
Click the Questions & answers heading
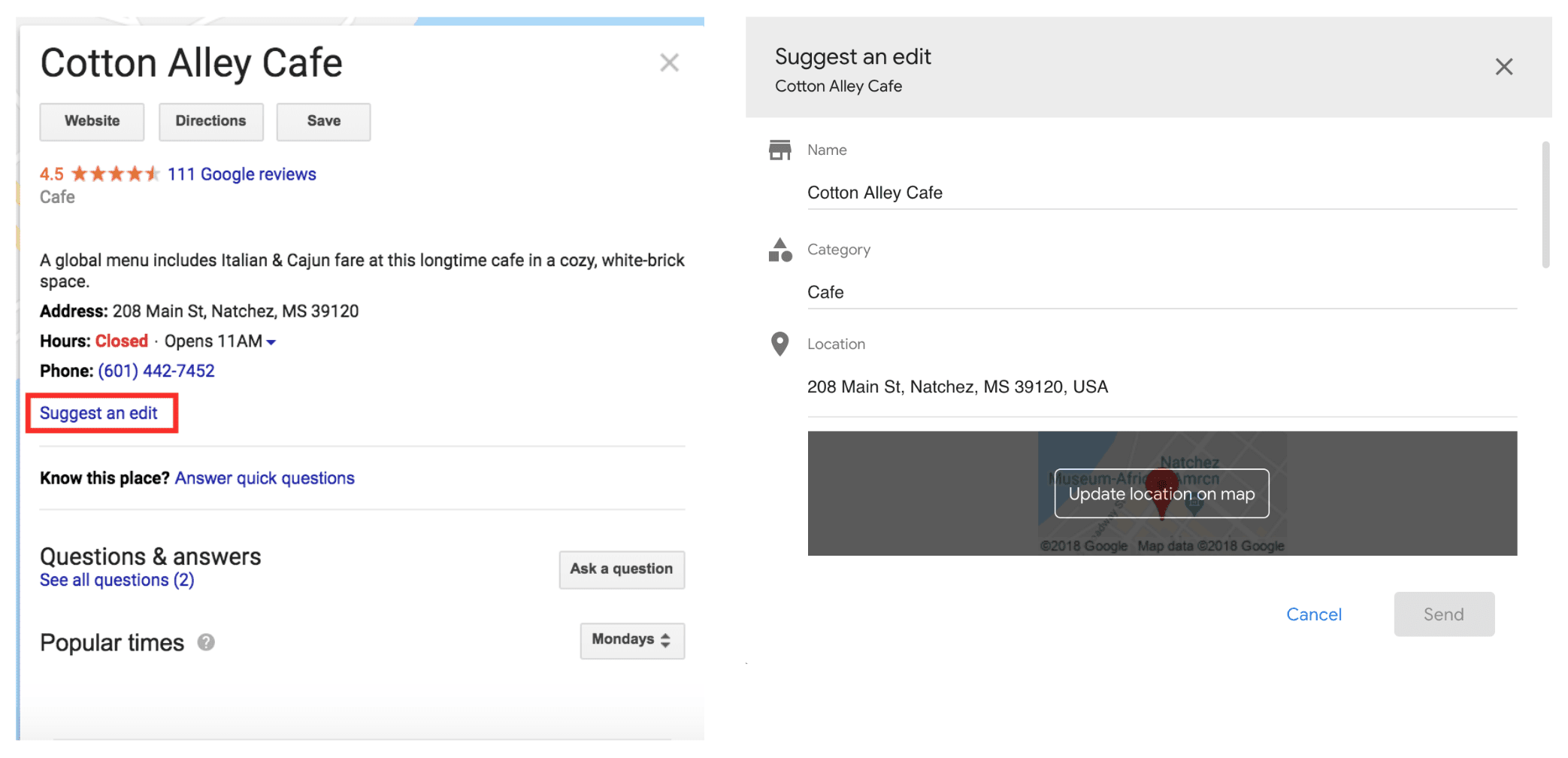(x=150, y=556)
